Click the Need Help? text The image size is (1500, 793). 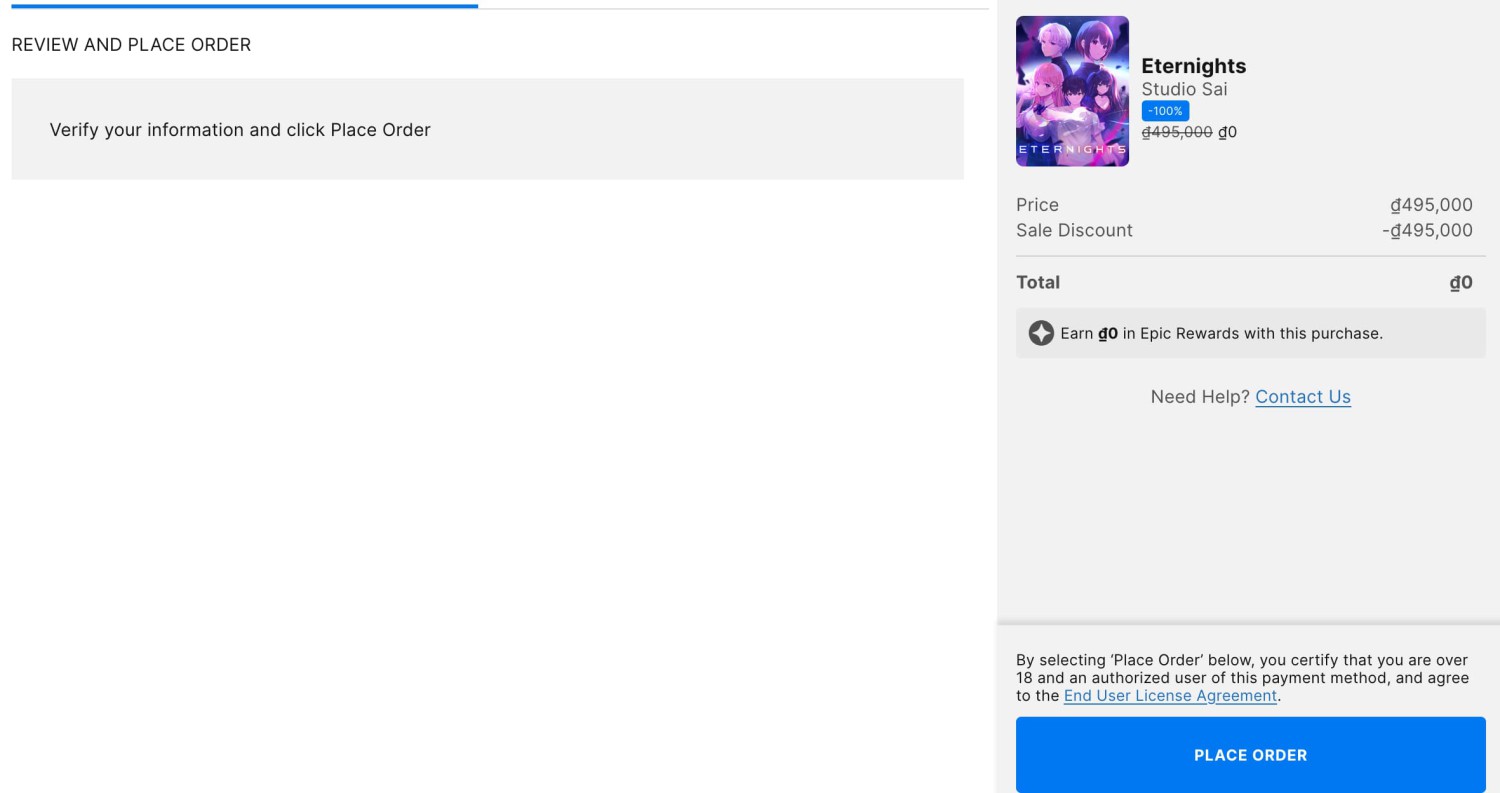[x=1200, y=397]
